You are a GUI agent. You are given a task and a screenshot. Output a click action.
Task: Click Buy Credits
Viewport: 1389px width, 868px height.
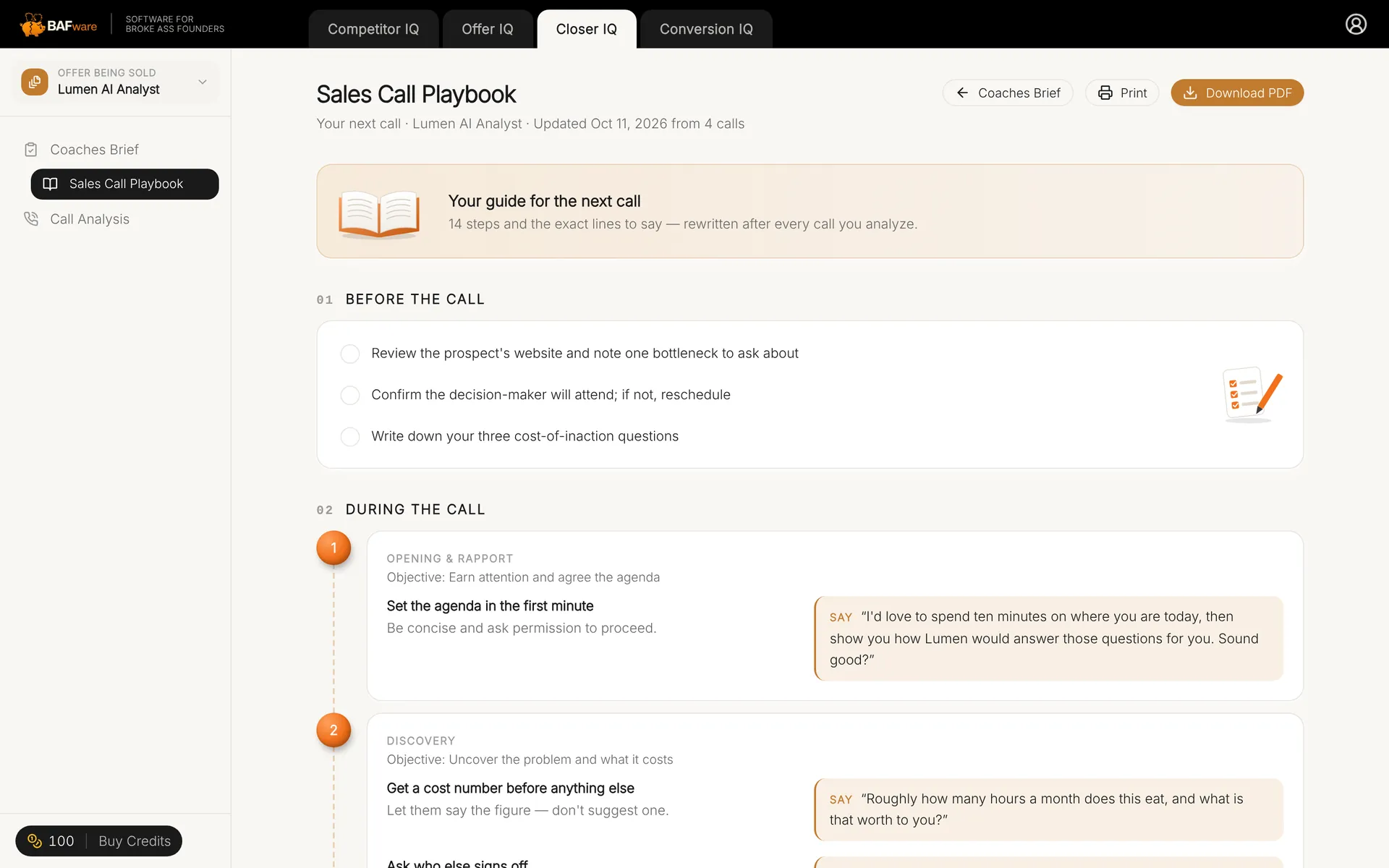coord(135,841)
